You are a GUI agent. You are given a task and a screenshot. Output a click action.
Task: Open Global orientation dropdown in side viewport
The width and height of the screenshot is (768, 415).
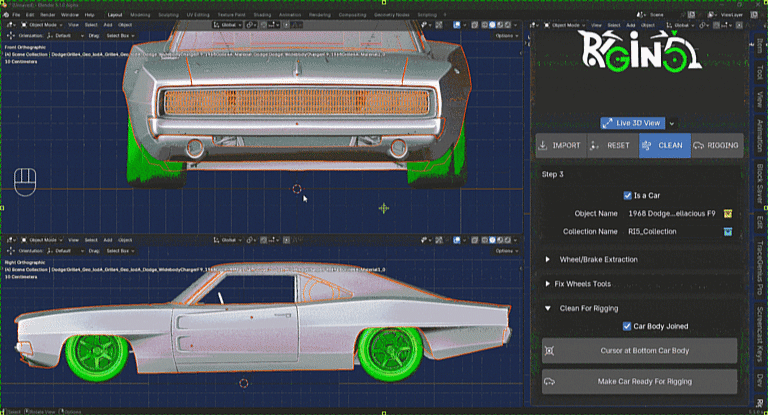[x=228, y=240]
